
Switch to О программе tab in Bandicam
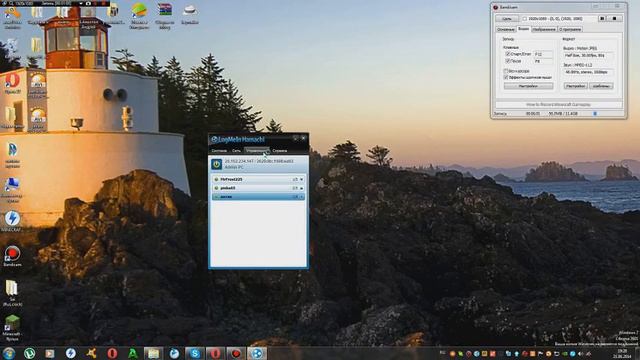click(x=570, y=29)
